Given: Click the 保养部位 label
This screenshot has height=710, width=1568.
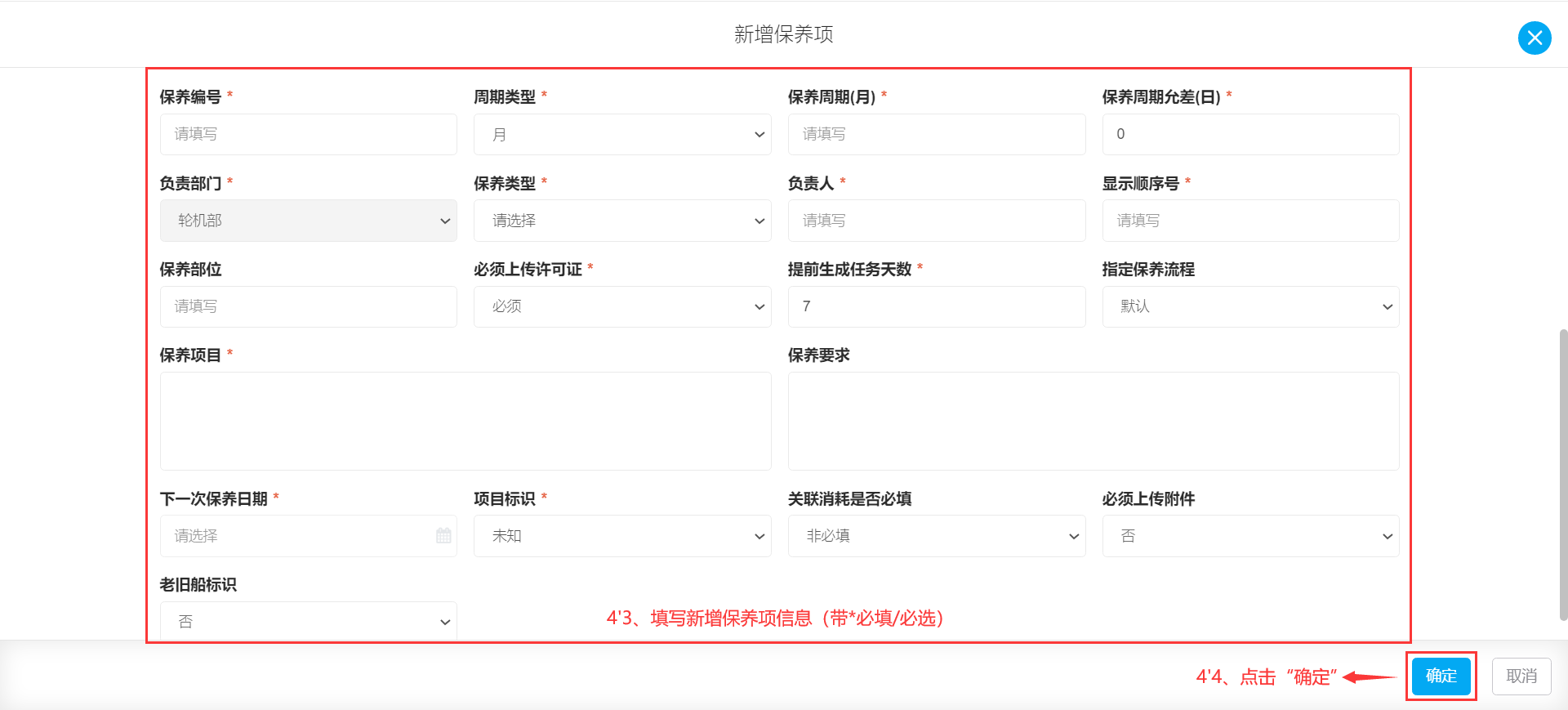Looking at the screenshot, I should (190, 270).
